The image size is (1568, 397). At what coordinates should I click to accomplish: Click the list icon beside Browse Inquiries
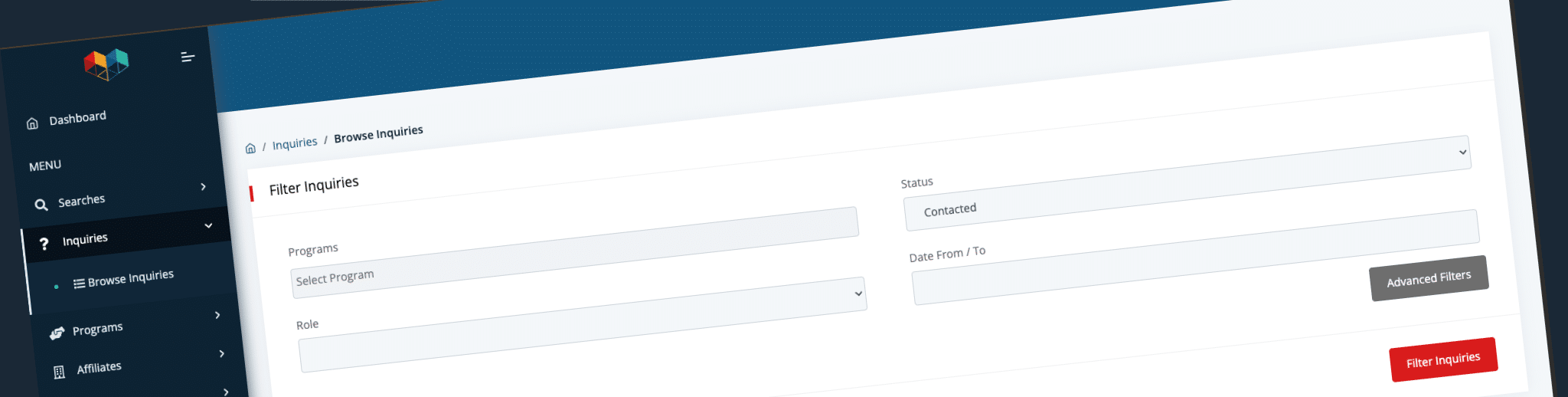(x=79, y=284)
